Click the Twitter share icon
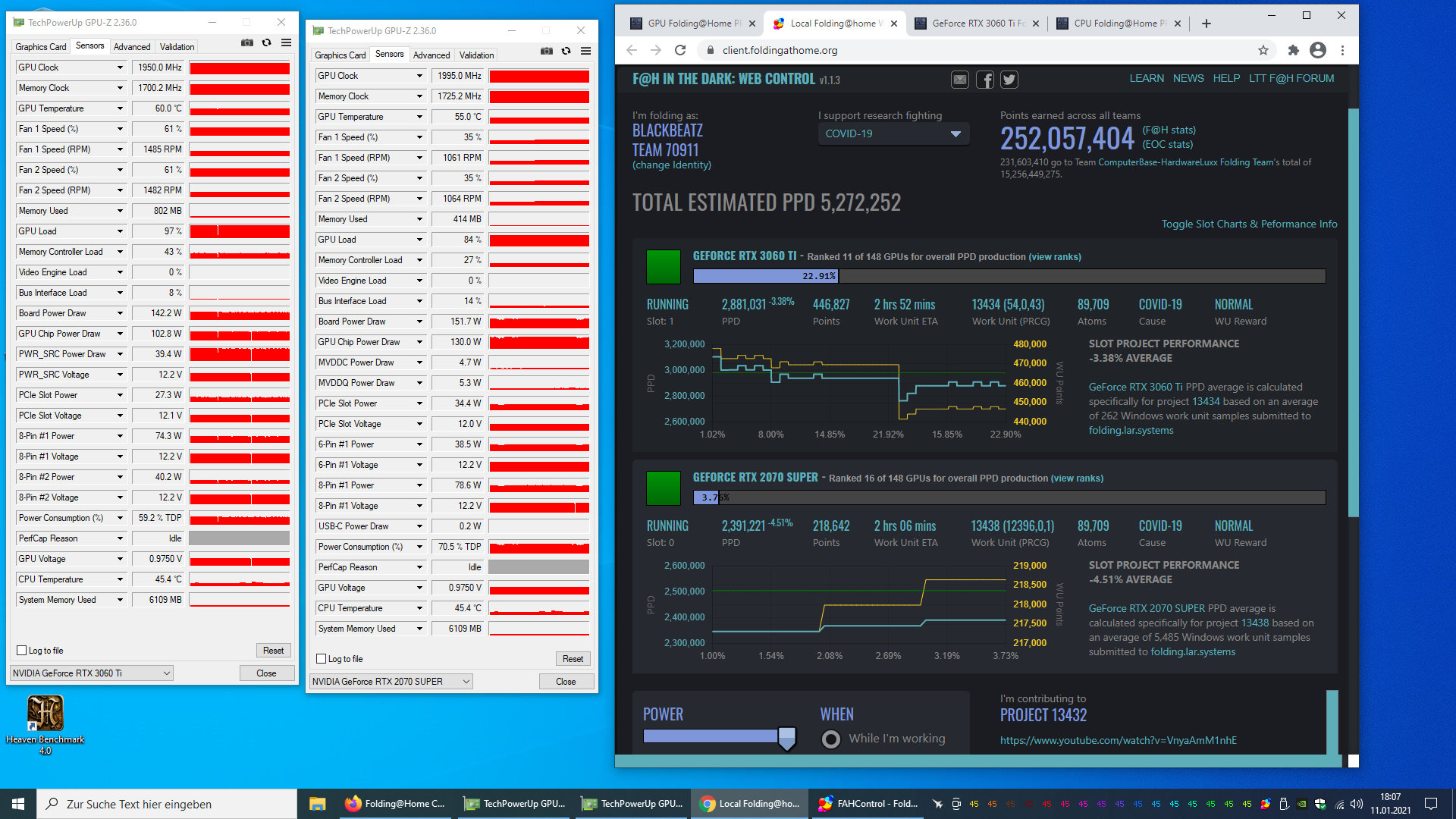Viewport: 1456px width, 819px height. coord(1009,80)
